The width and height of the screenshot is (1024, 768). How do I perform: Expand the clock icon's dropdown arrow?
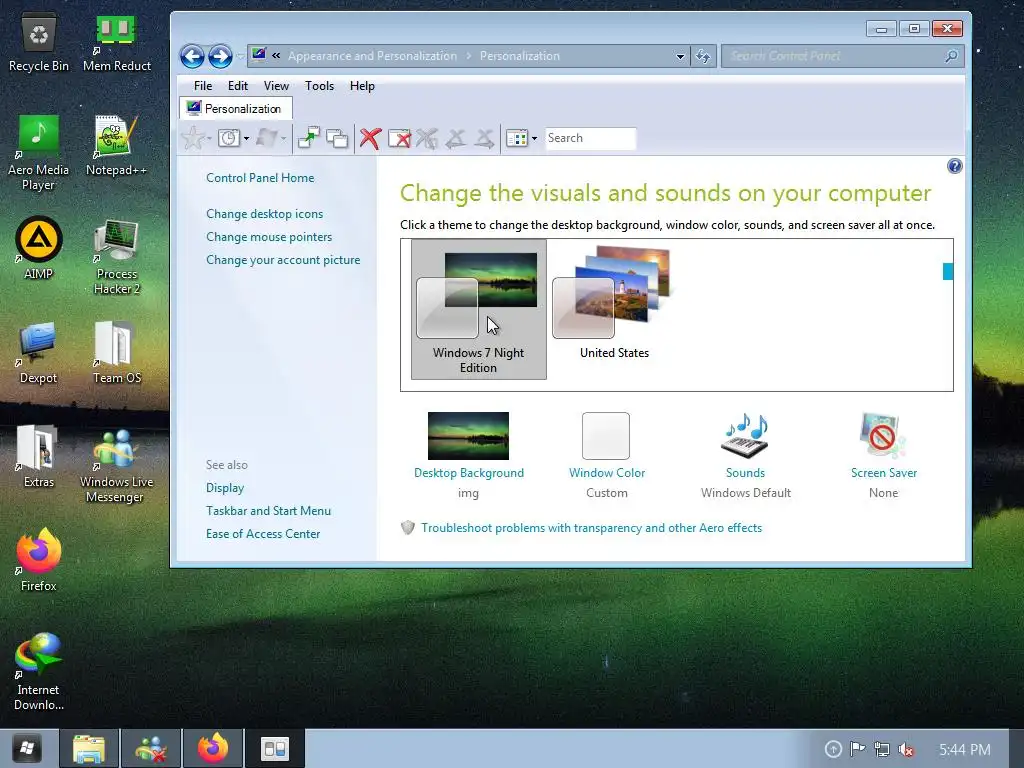click(246, 138)
